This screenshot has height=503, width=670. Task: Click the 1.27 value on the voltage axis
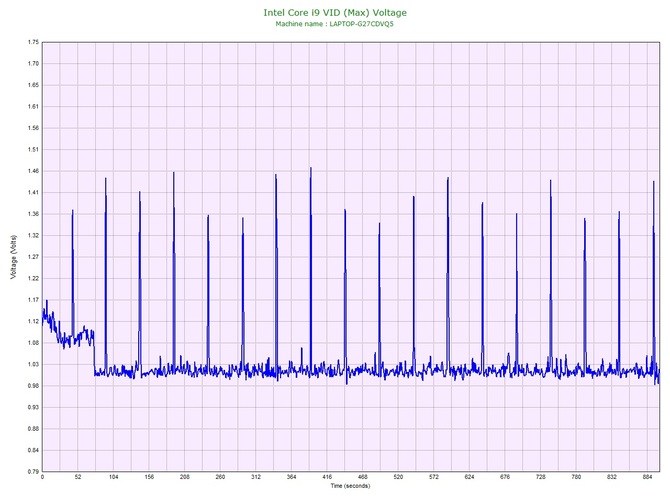[x=33, y=257]
